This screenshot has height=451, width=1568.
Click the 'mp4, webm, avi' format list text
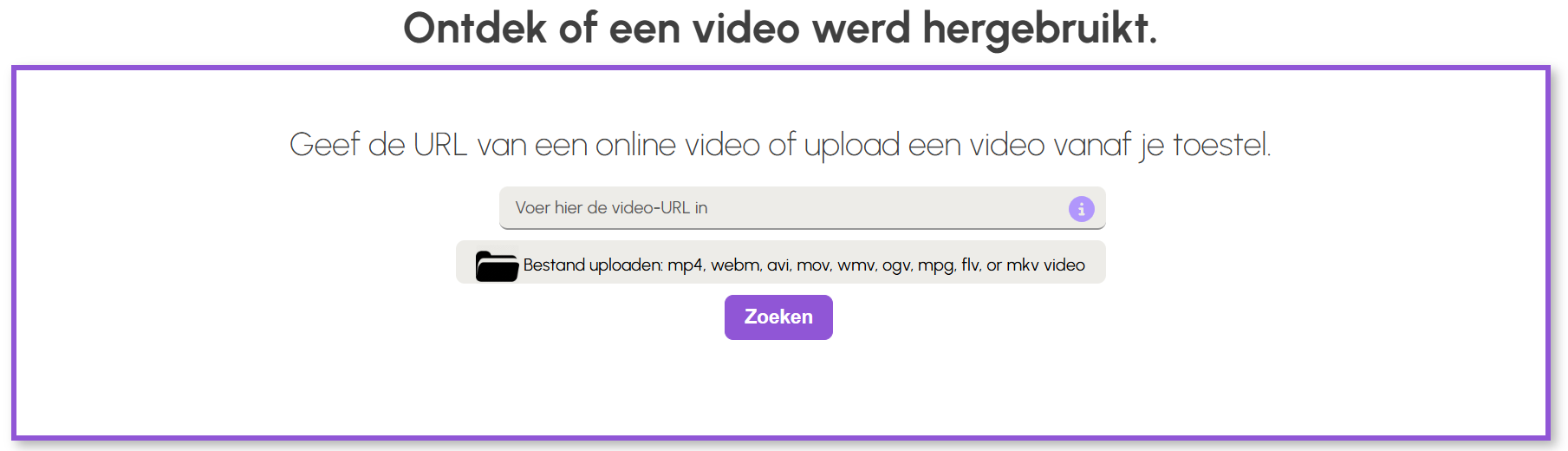tap(729, 265)
